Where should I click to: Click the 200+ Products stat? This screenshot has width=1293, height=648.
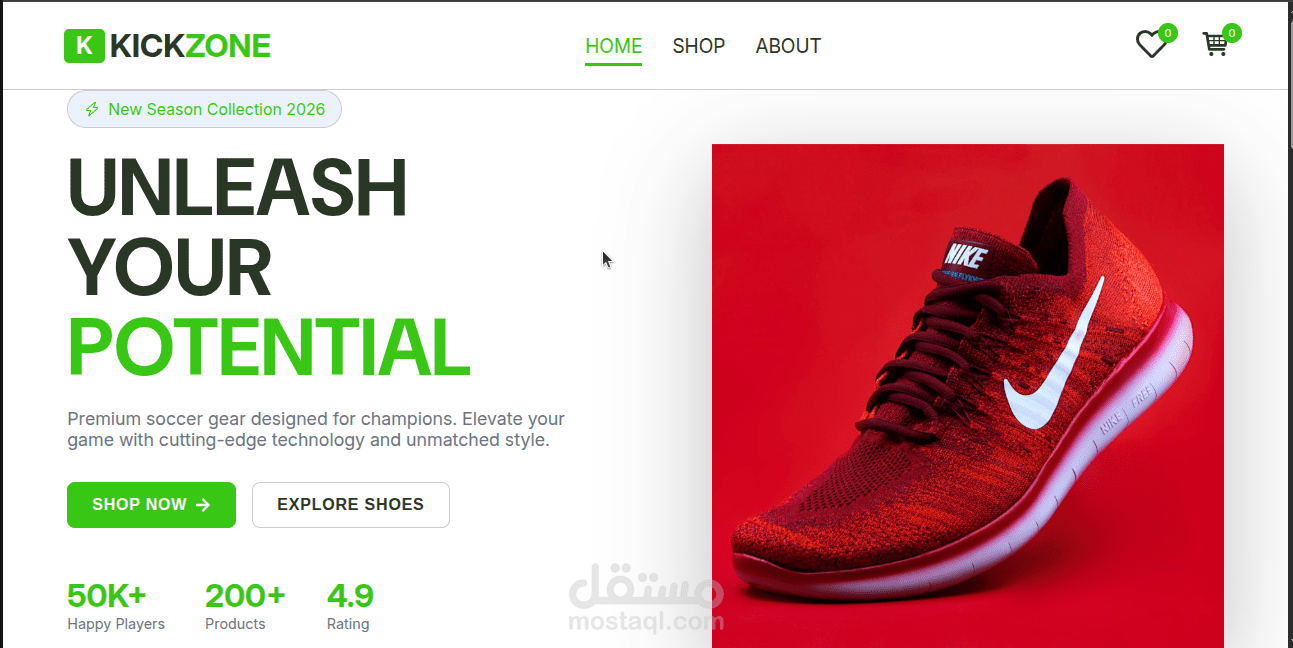(x=245, y=607)
